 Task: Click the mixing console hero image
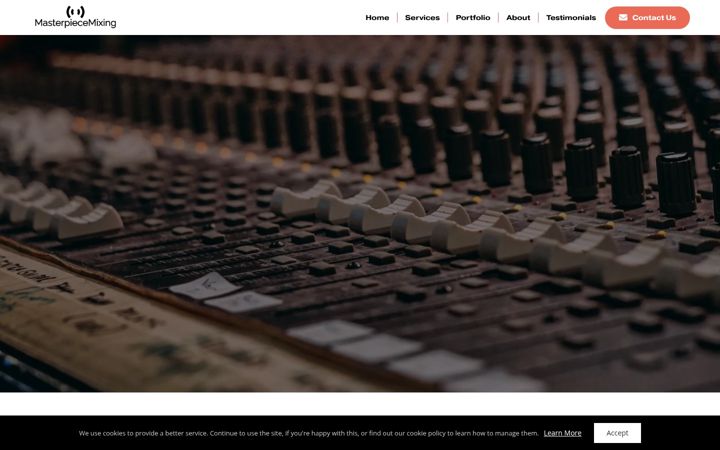coord(360,214)
